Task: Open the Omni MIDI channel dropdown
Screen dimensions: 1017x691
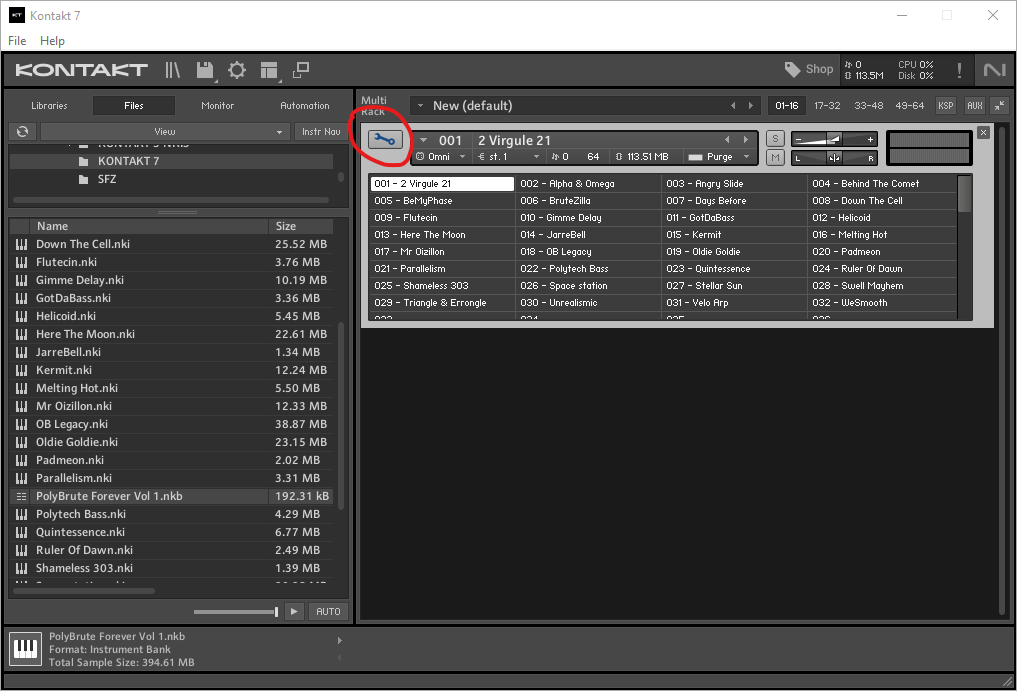Action: tap(440, 157)
